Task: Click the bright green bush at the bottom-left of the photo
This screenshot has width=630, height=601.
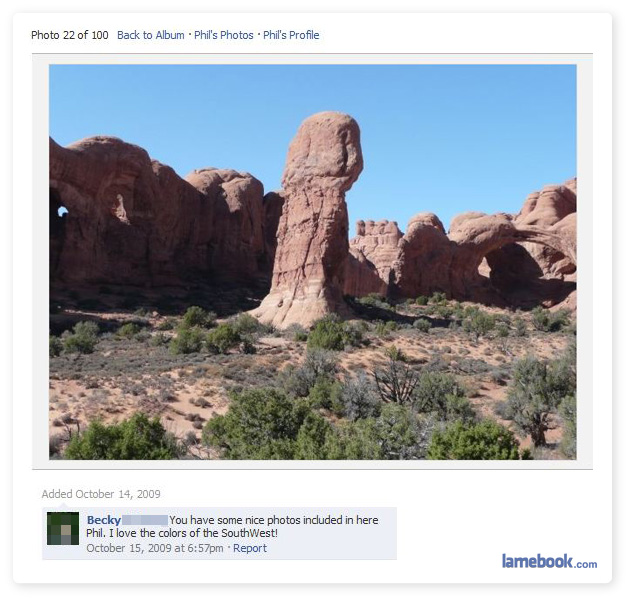Action: pyautogui.click(x=121, y=440)
